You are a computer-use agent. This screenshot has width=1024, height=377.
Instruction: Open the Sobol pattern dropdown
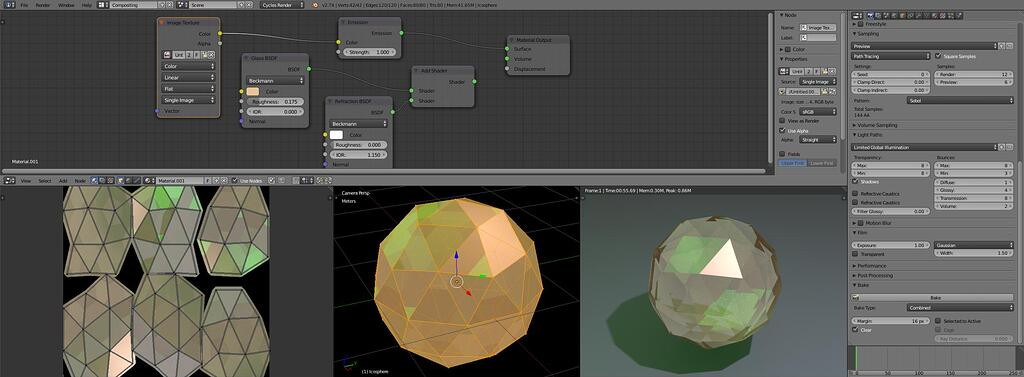(959, 101)
